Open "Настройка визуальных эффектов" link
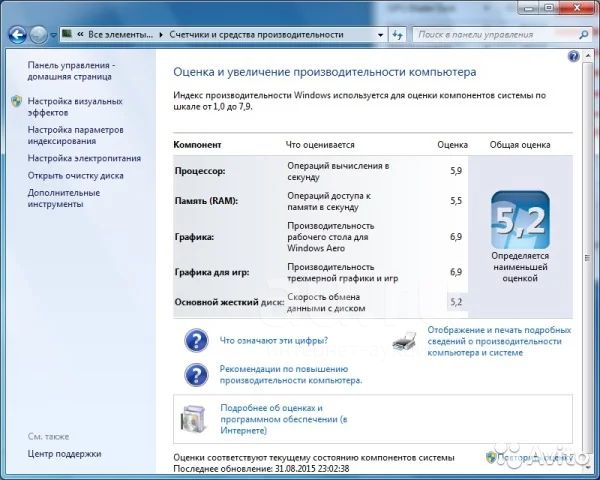Viewport: 600px width, 480px height. (x=75, y=107)
